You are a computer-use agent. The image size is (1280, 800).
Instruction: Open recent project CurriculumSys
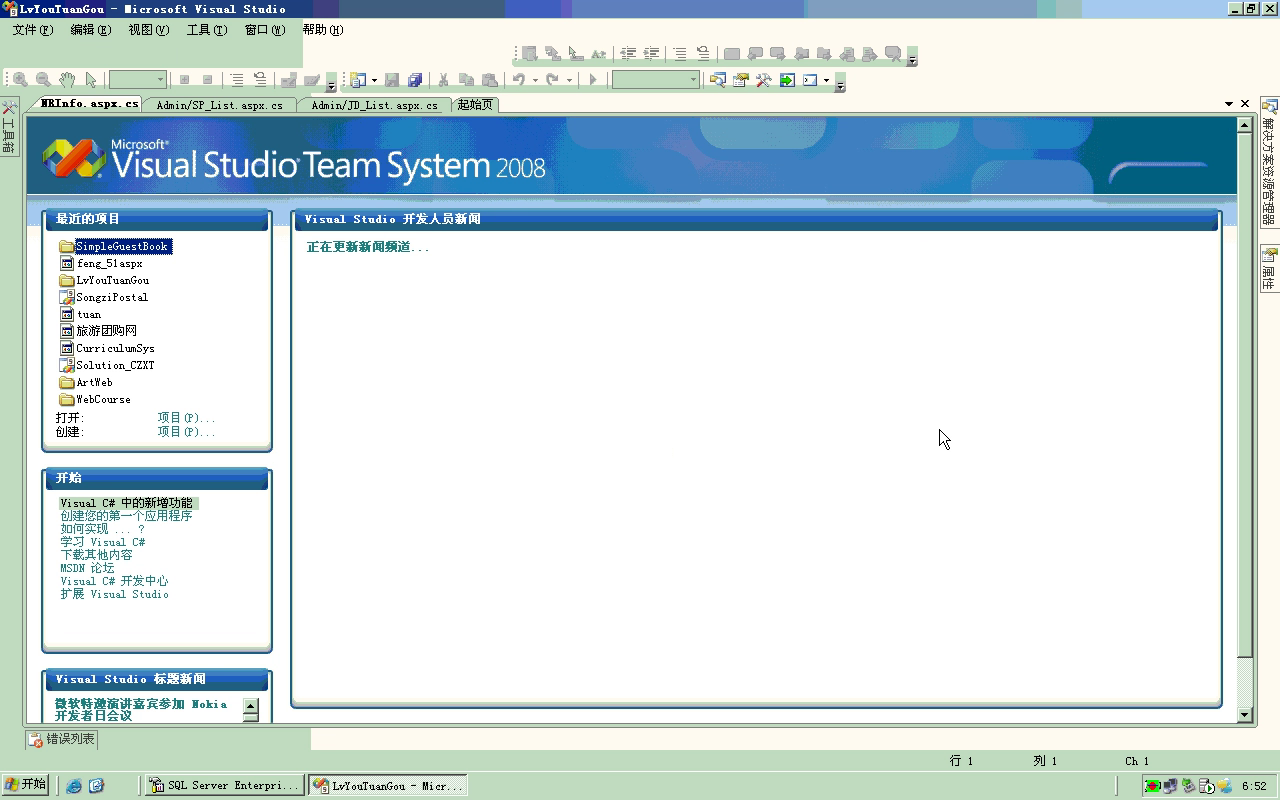(115, 348)
